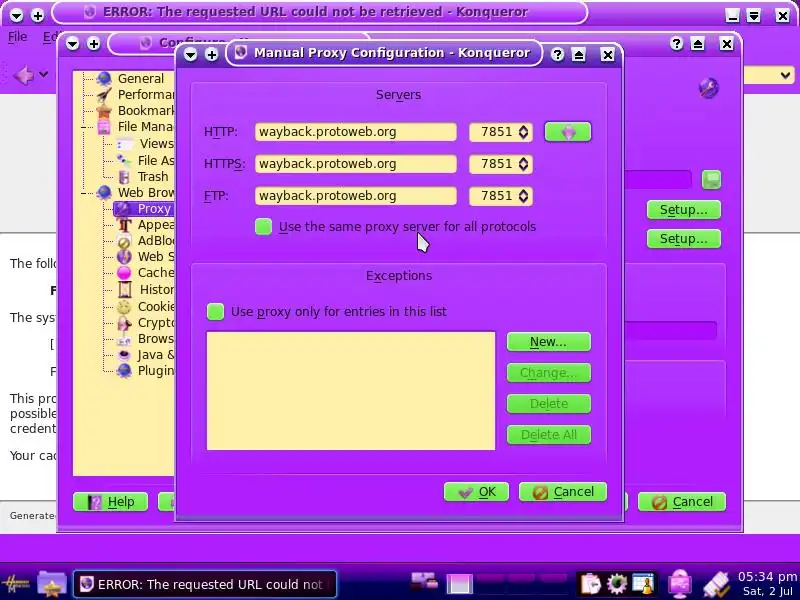Select the General label in the tree

(x=141, y=79)
